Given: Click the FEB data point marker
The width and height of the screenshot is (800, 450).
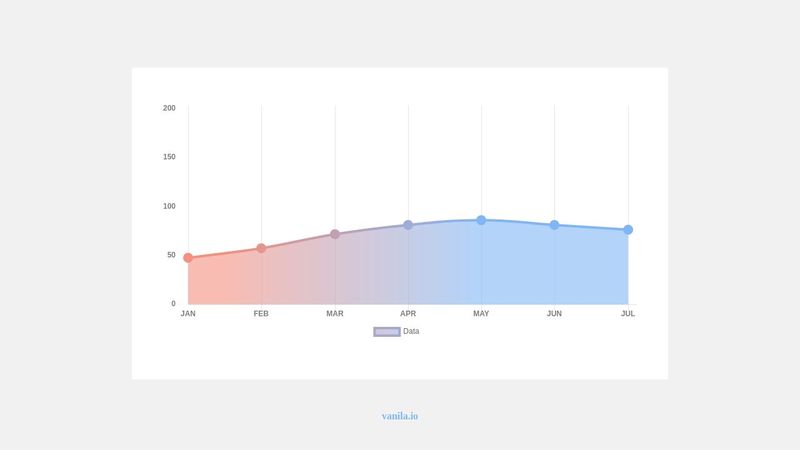Looking at the screenshot, I should (261, 248).
